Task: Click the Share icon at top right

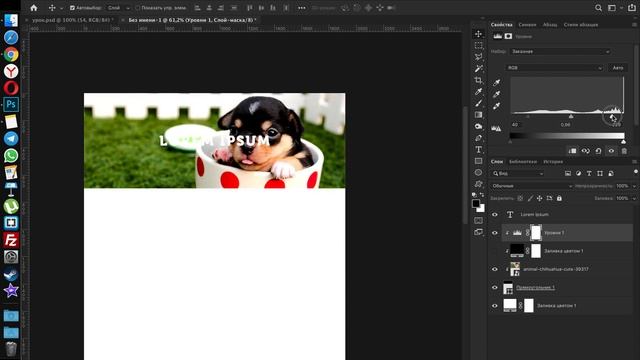Action: [631, 8]
